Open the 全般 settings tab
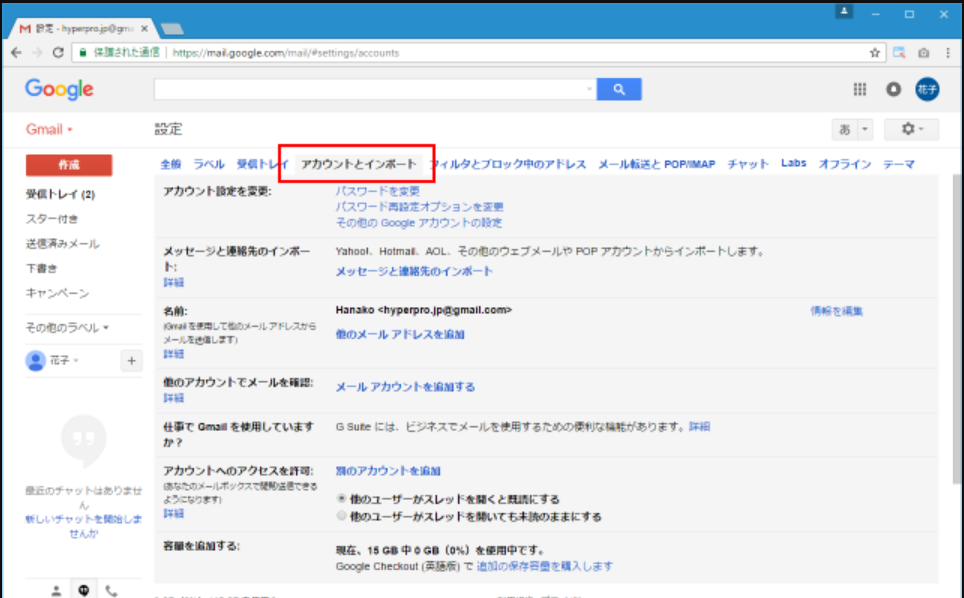The image size is (964, 598). [170, 164]
